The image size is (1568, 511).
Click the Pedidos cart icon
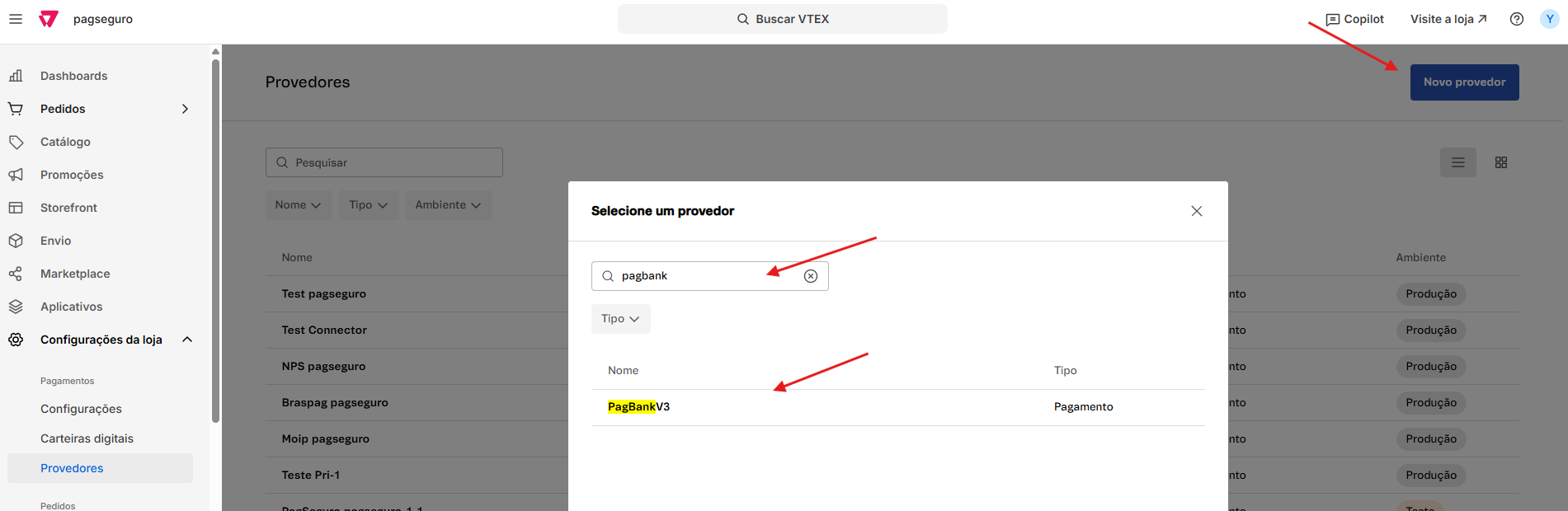click(16, 109)
